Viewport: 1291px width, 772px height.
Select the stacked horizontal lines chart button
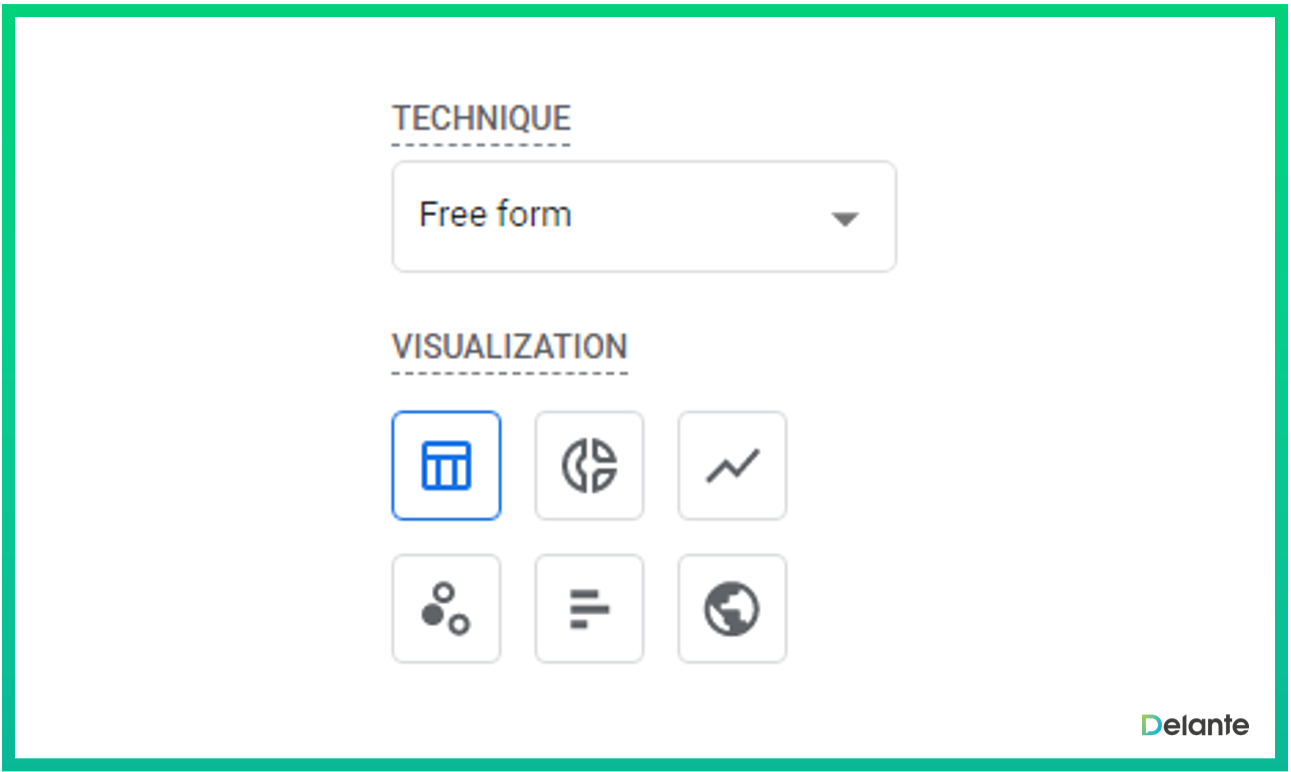pyautogui.click(x=589, y=609)
